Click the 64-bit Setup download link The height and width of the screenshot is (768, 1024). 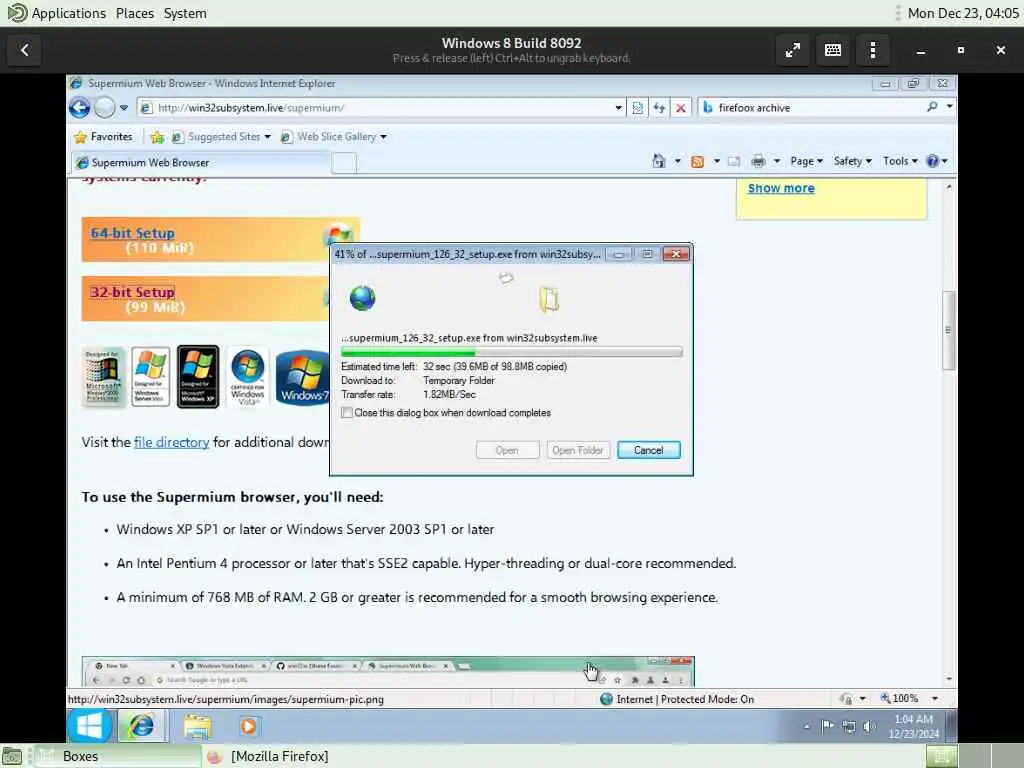(133, 233)
